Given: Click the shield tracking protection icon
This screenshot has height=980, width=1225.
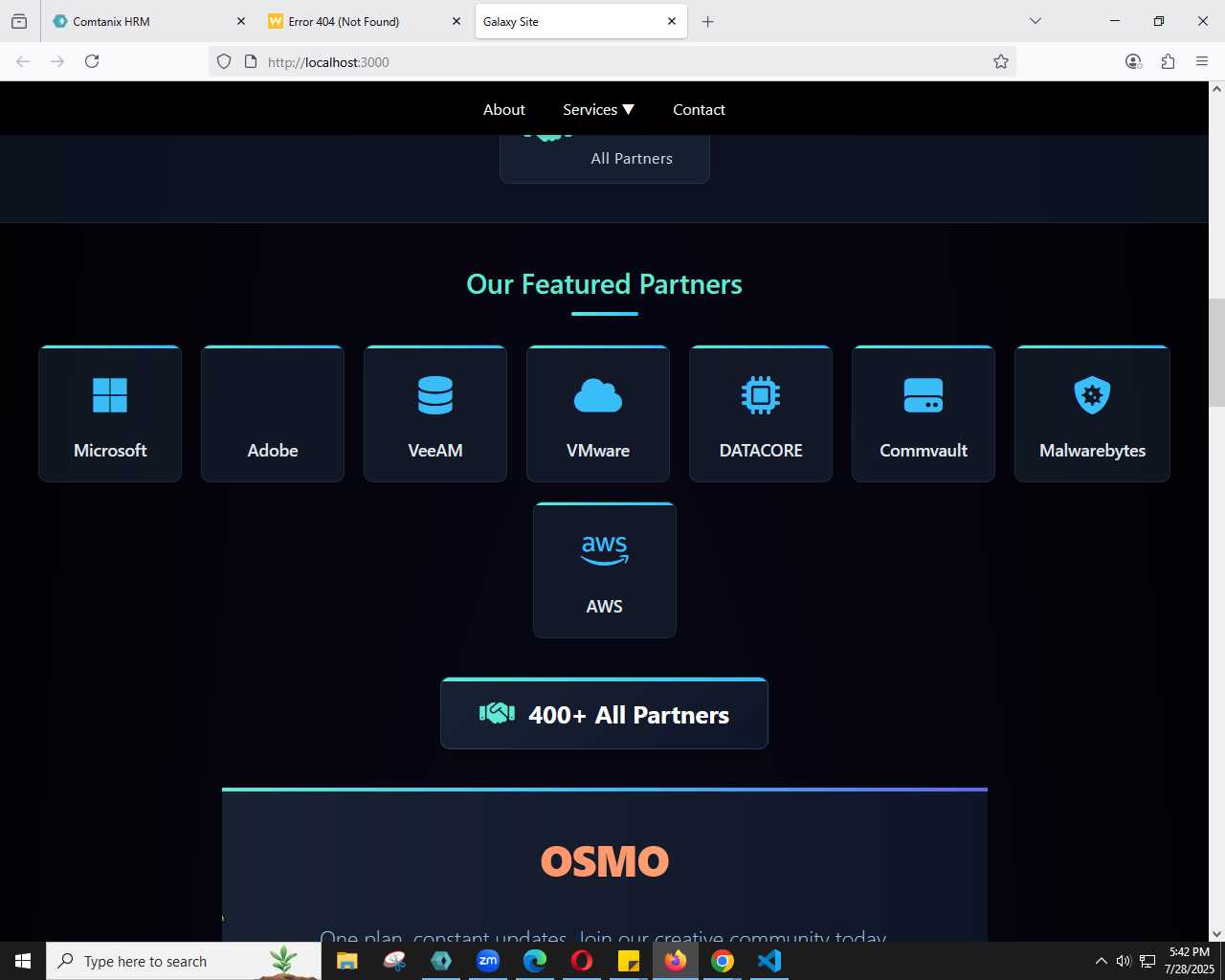Looking at the screenshot, I should pos(224,61).
